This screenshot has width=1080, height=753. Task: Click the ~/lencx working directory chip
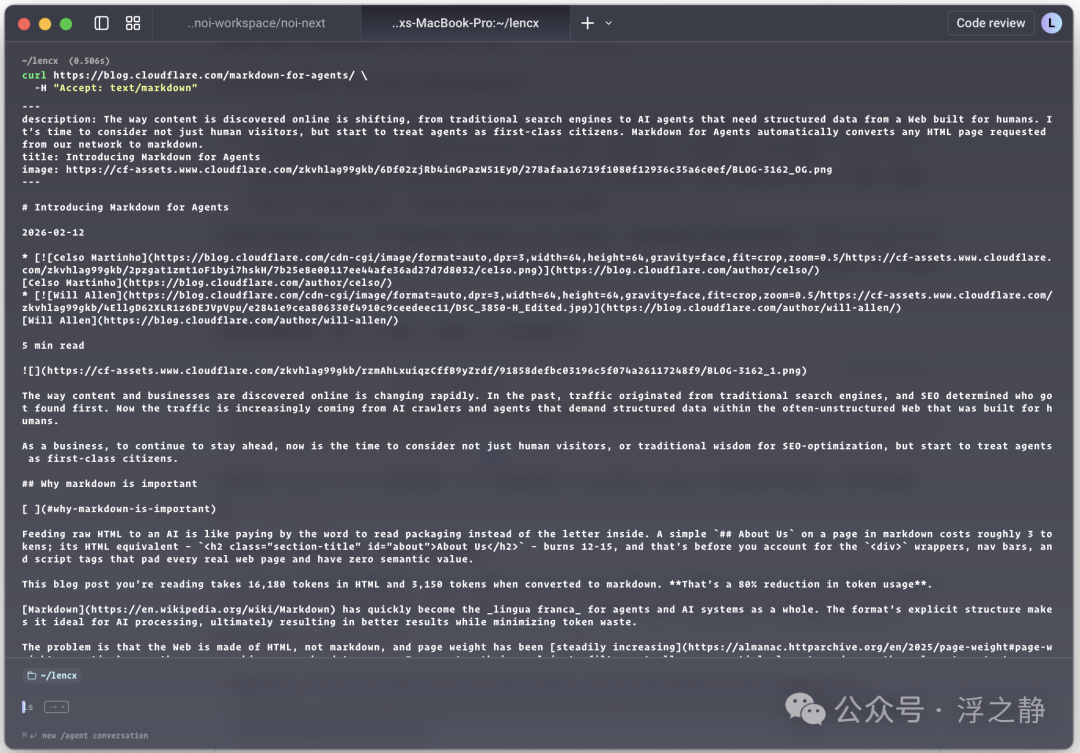click(52, 676)
